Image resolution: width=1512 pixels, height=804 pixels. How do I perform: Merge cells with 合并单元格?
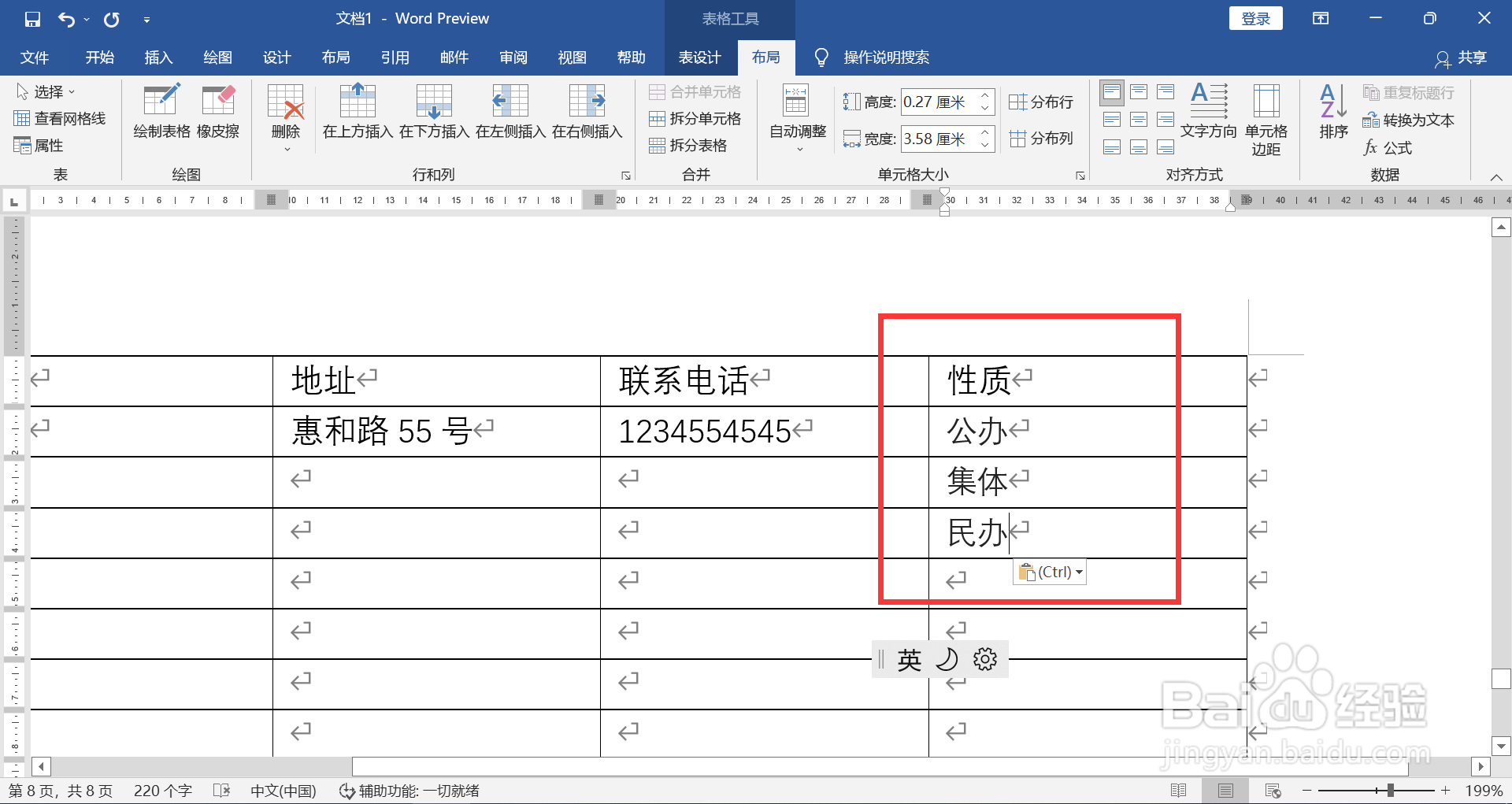695,91
